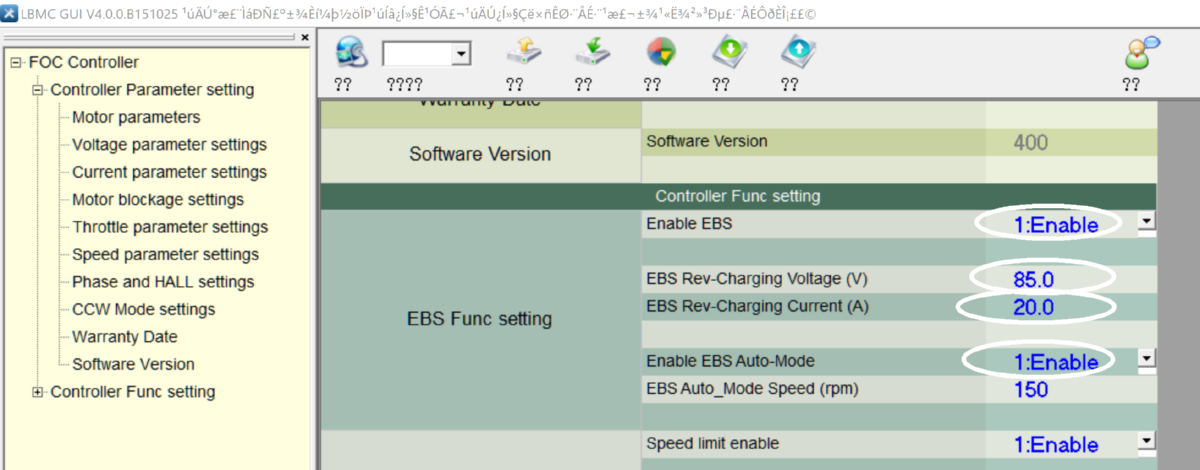Image resolution: width=1200 pixels, height=470 pixels.
Task: Expand the Controller Func setting tree node
Action: (38, 392)
